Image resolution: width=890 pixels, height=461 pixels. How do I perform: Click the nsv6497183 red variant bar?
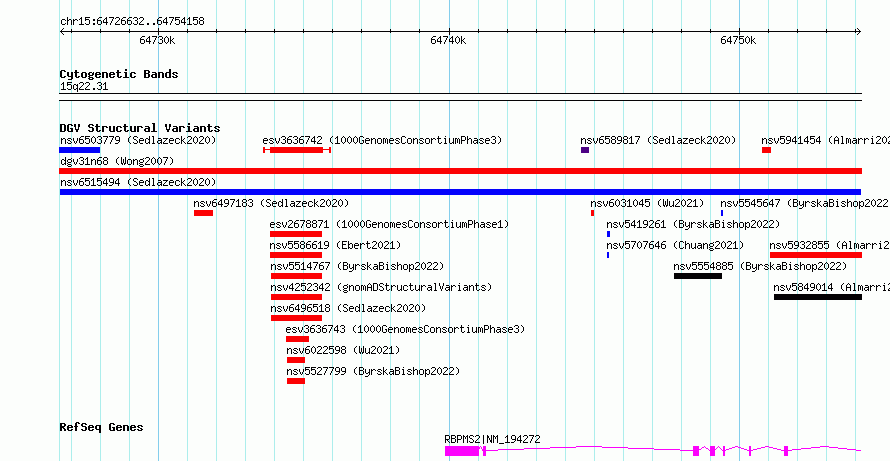coord(203,213)
